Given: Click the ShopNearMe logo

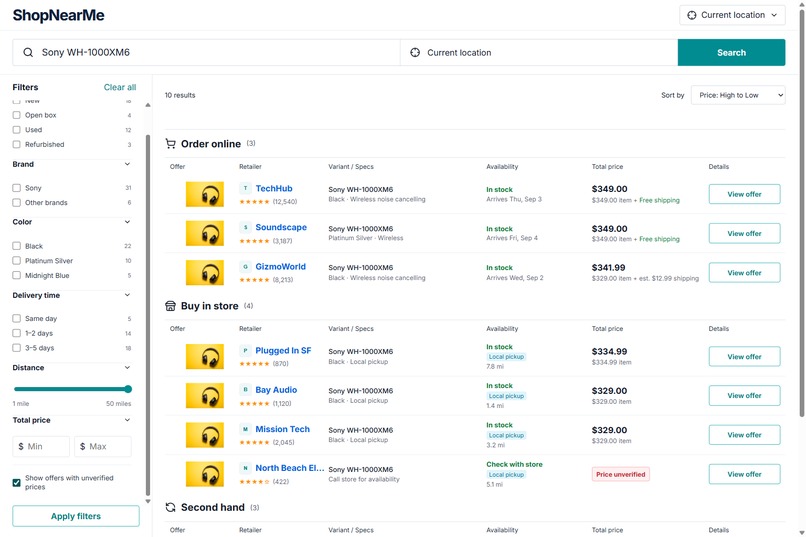Looking at the screenshot, I should point(59,15).
